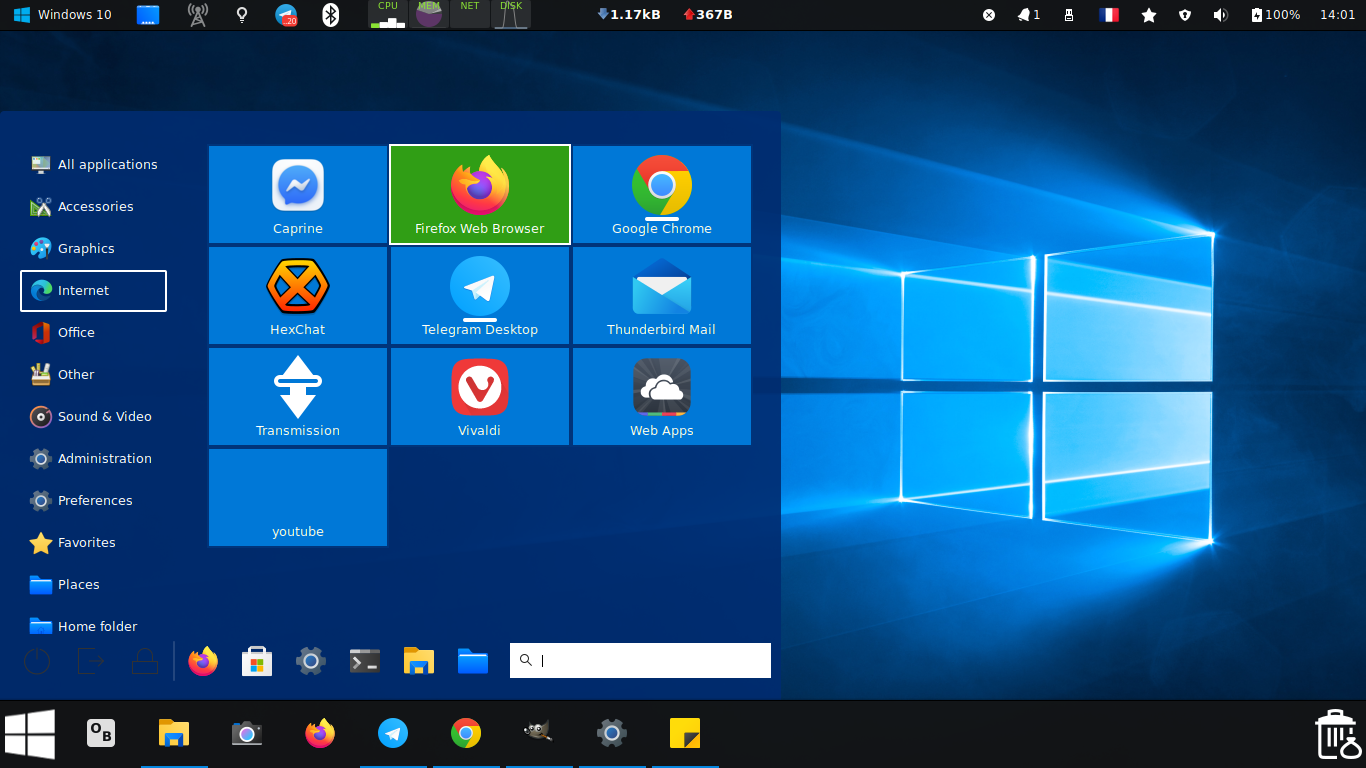Click the DISK monitor graph
1366x768 pixels.
pyautogui.click(x=511, y=14)
